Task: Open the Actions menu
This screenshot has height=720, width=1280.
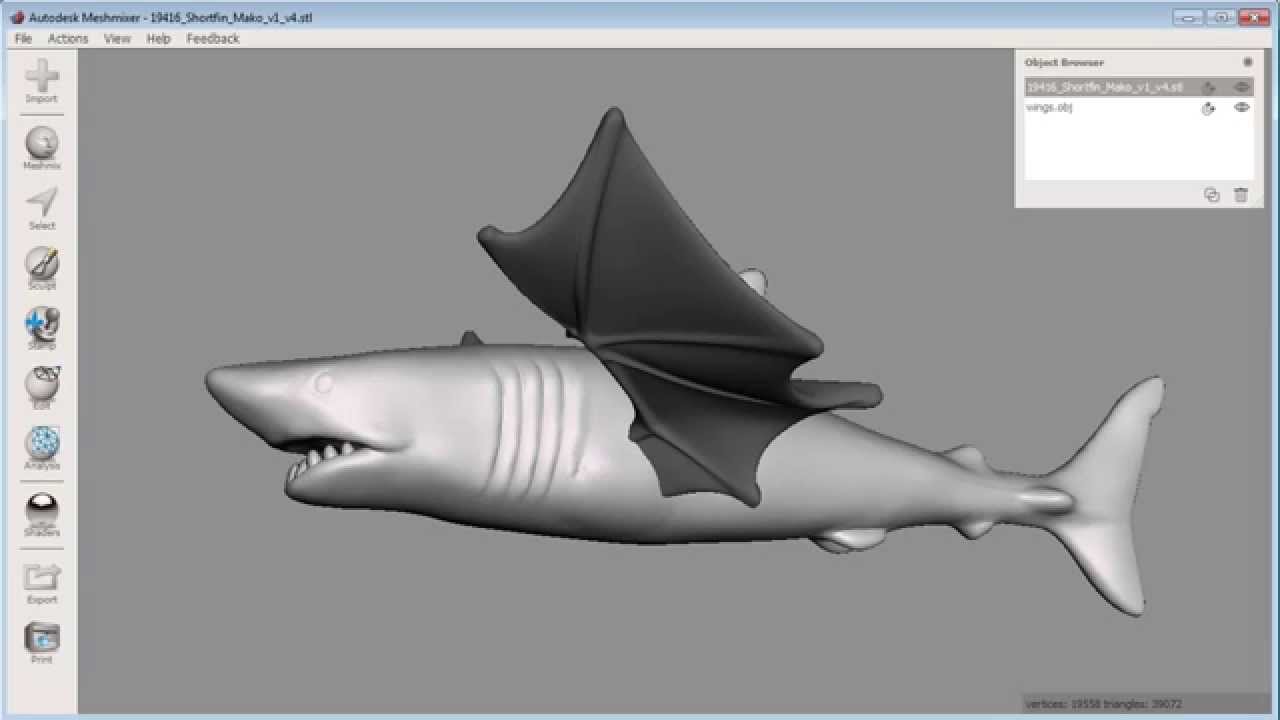Action: tap(68, 38)
